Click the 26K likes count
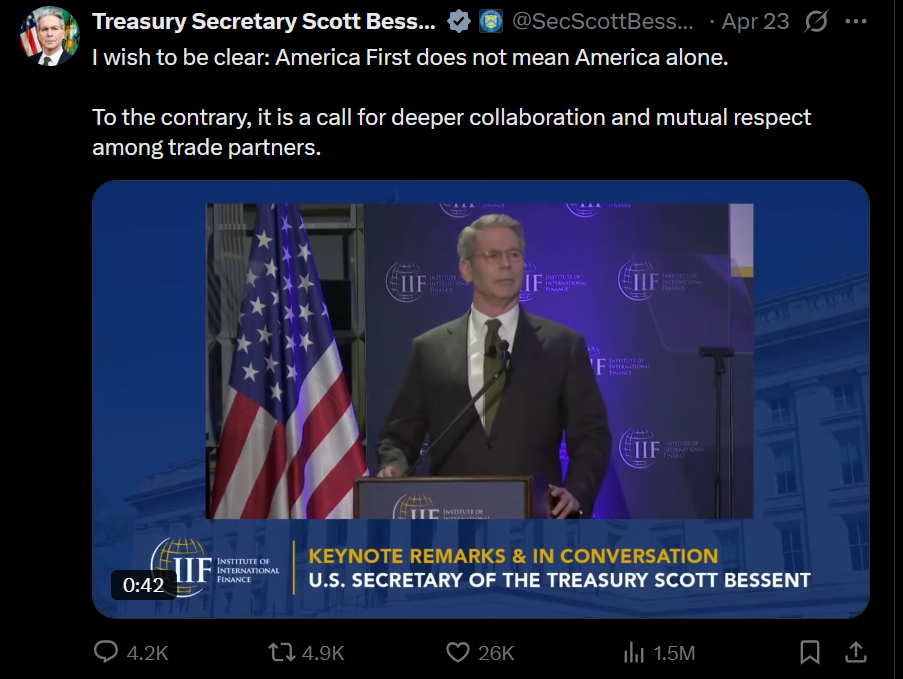This screenshot has width=903, height=679. click(x=496, y=653)
